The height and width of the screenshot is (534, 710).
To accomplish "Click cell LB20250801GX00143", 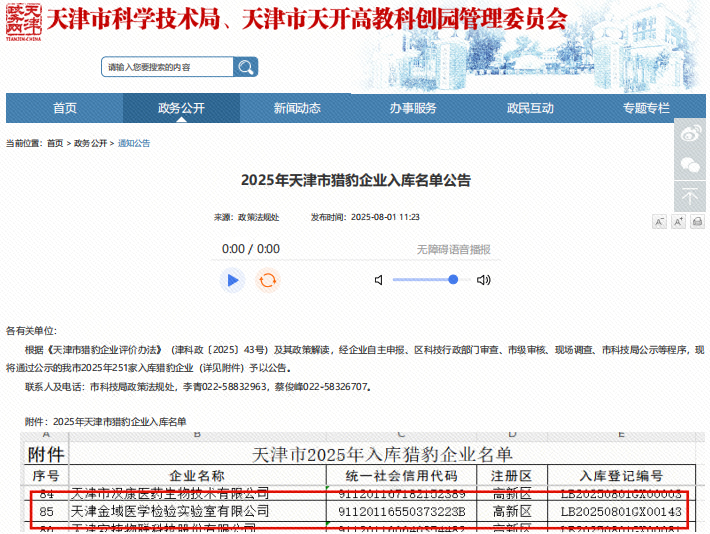I will pos(621,511).
